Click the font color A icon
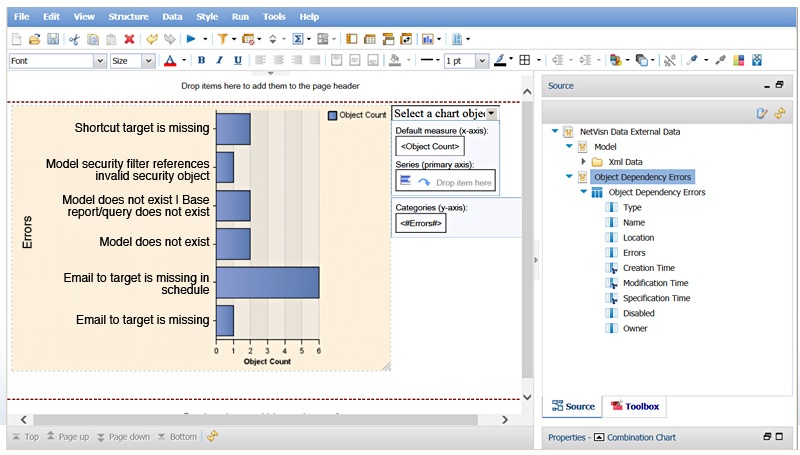800x455 pixels. [170, 61]
